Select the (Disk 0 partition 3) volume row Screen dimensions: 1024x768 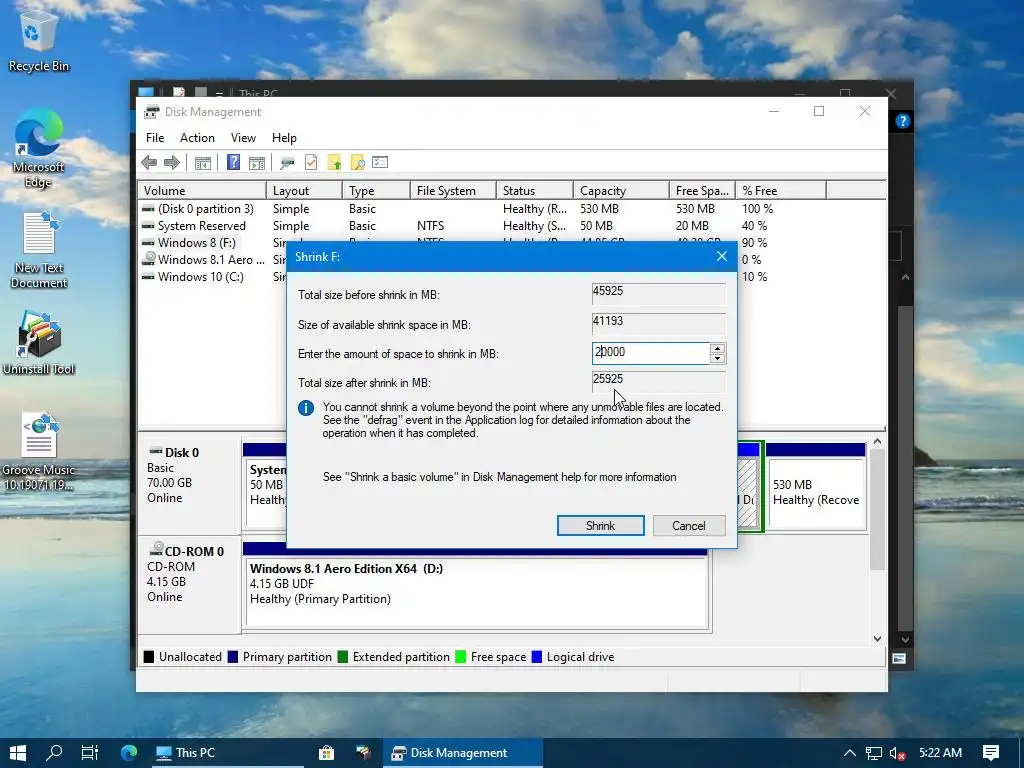(512, 209)
